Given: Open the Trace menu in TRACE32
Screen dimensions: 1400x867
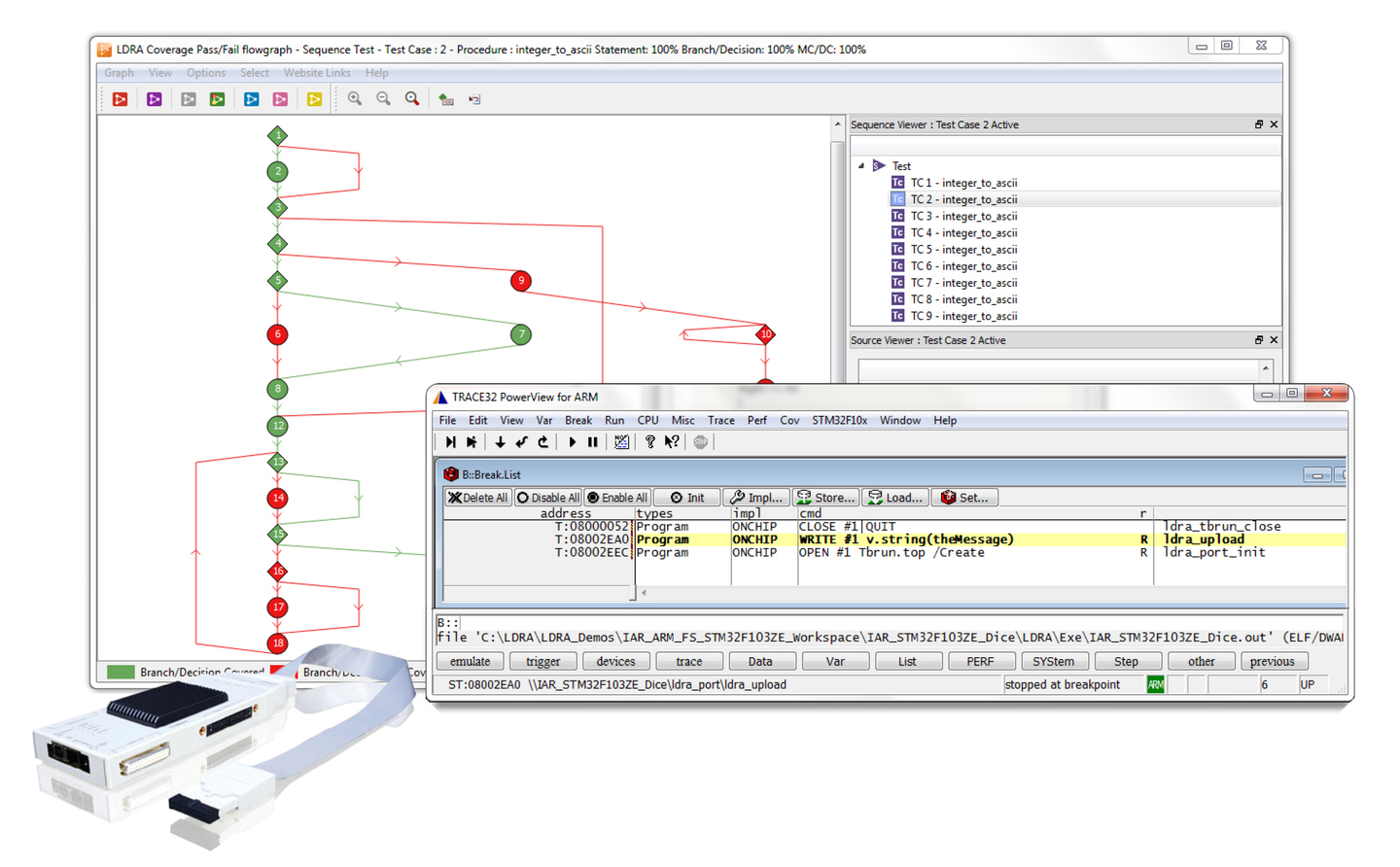Looking at the screenshot, I should (x=721, y=421).
